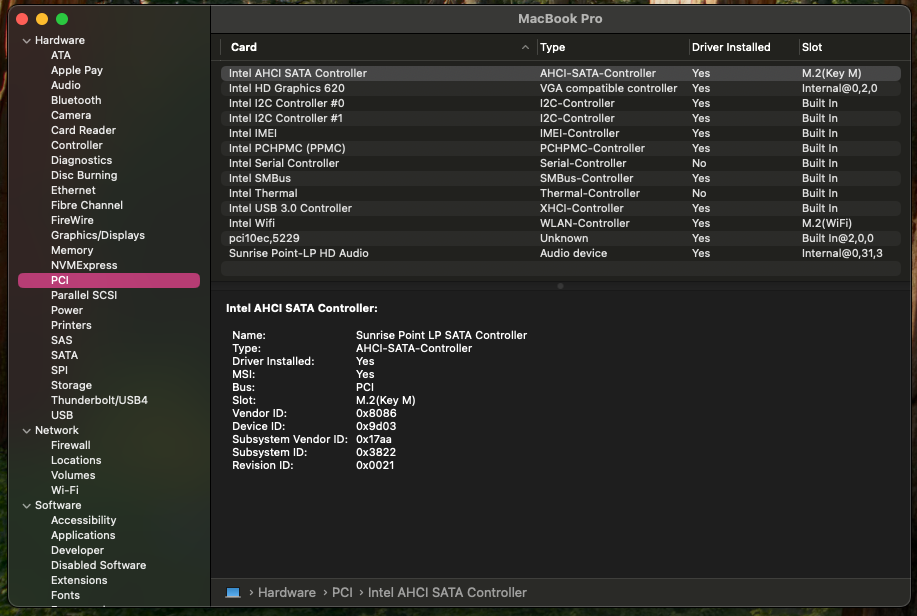This screenshot has width=917, height=616.
Task: Select Sunrise Point-LP HD Audio row
Action: pos(560,253)
